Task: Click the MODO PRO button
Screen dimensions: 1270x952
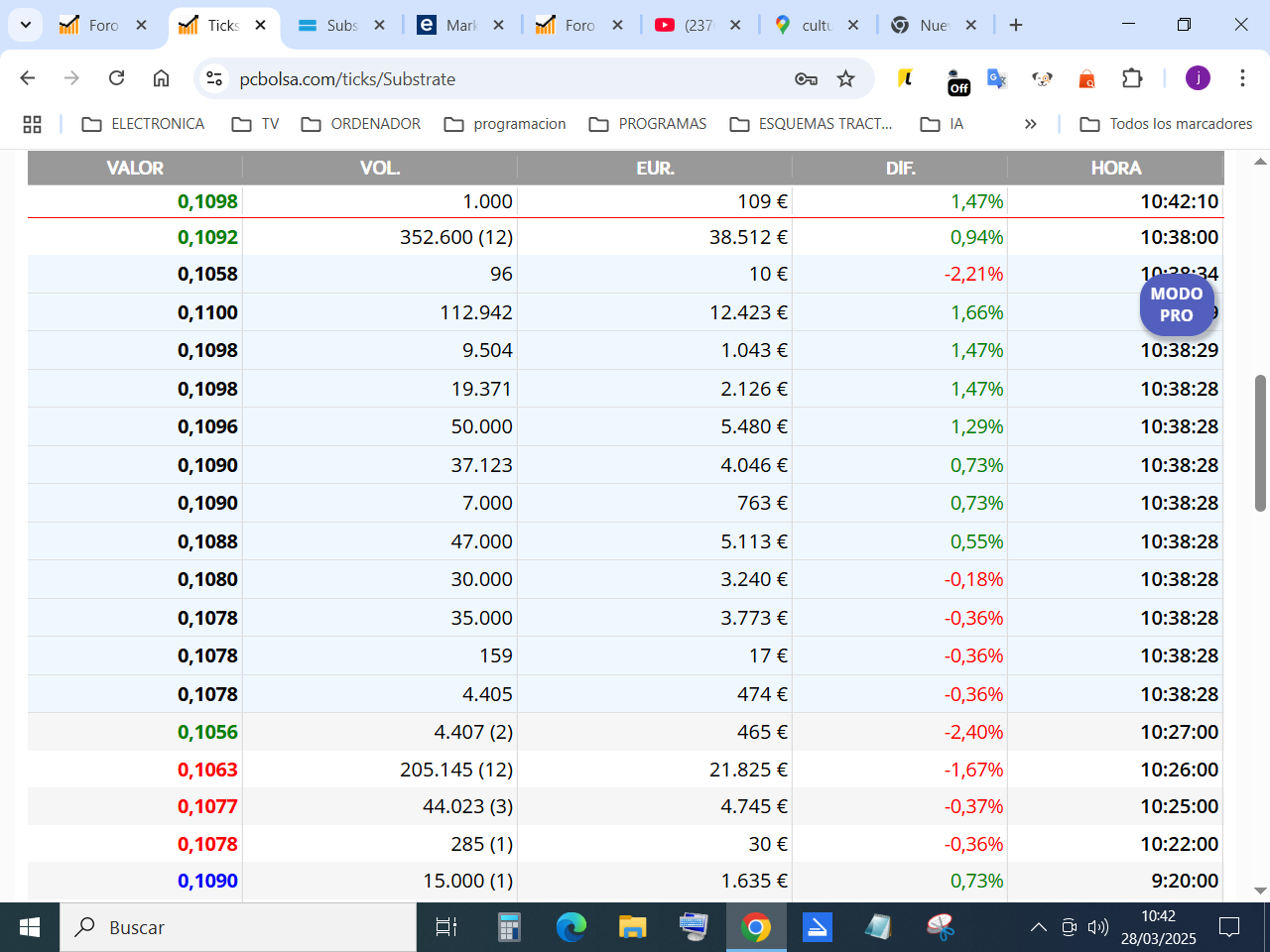Action: (1177, 304)
